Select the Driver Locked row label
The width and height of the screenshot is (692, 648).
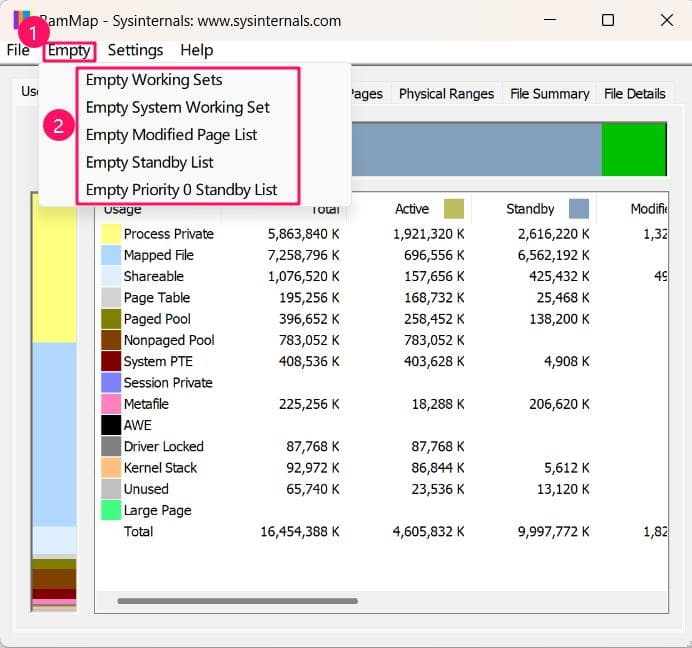164,446
